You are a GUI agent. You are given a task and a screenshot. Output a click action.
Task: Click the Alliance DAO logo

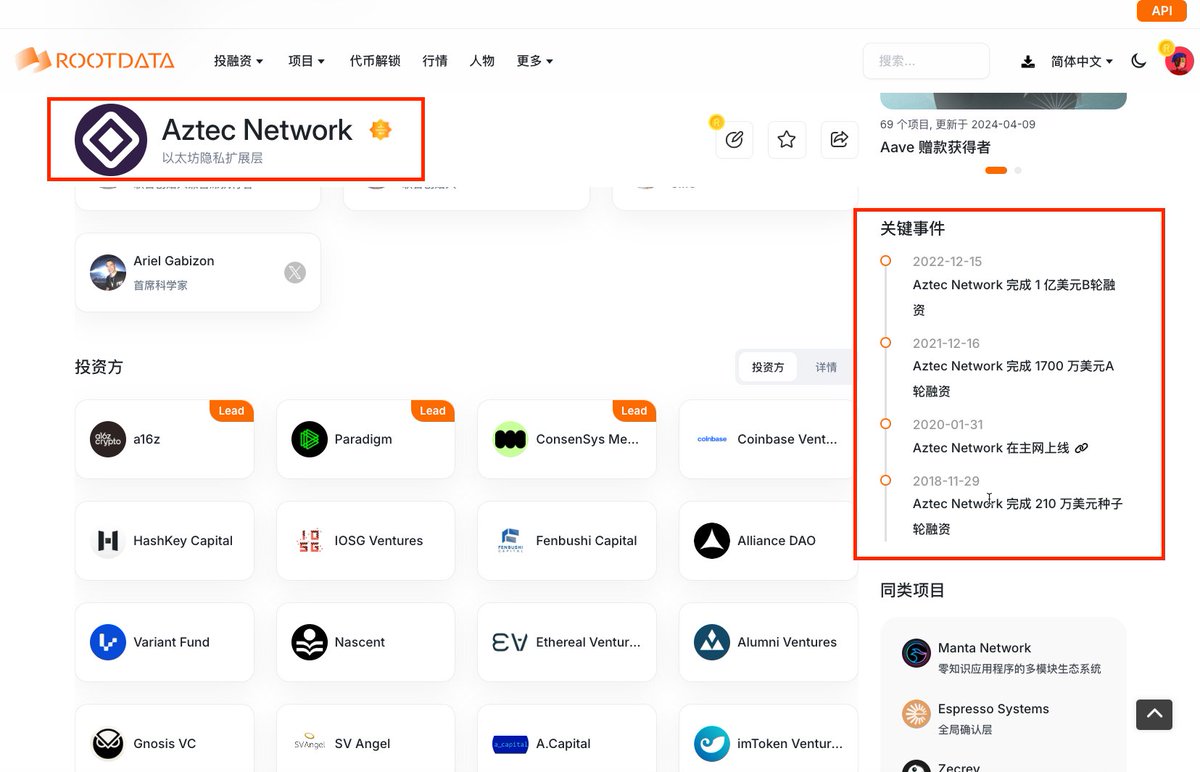(x=712, y=540)
